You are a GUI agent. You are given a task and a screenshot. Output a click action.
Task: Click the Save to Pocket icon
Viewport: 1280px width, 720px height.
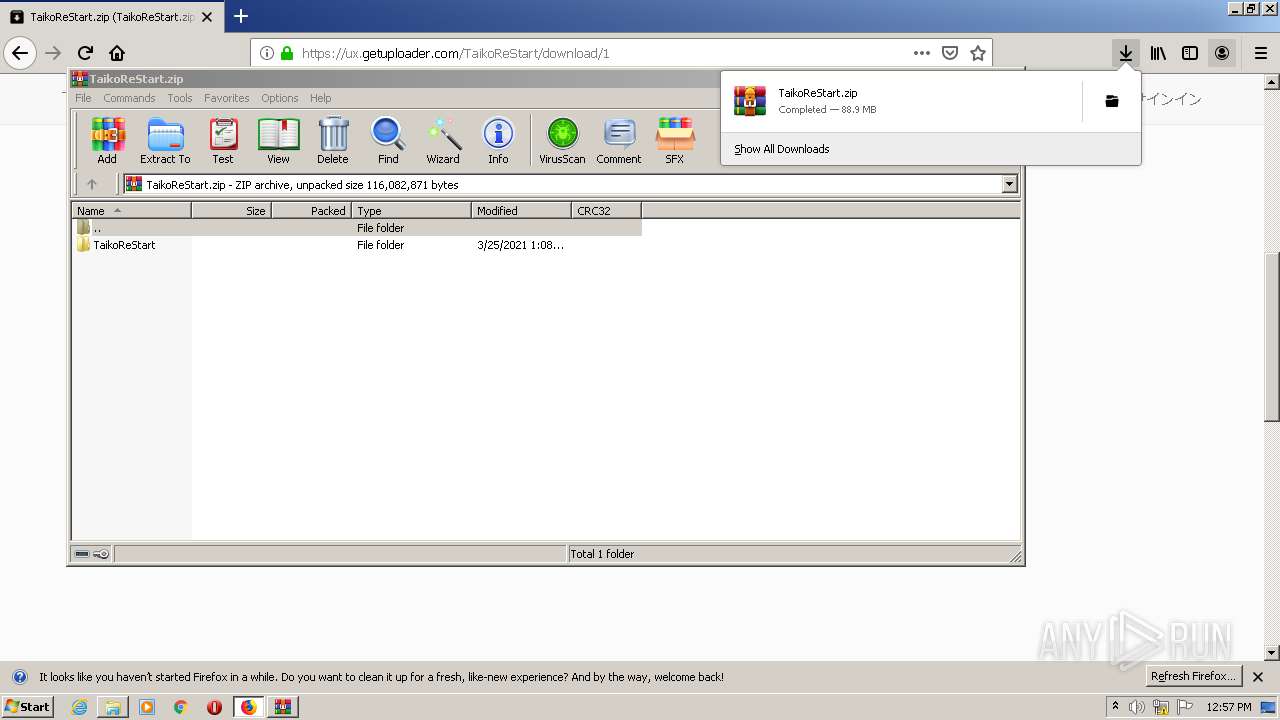950,53
